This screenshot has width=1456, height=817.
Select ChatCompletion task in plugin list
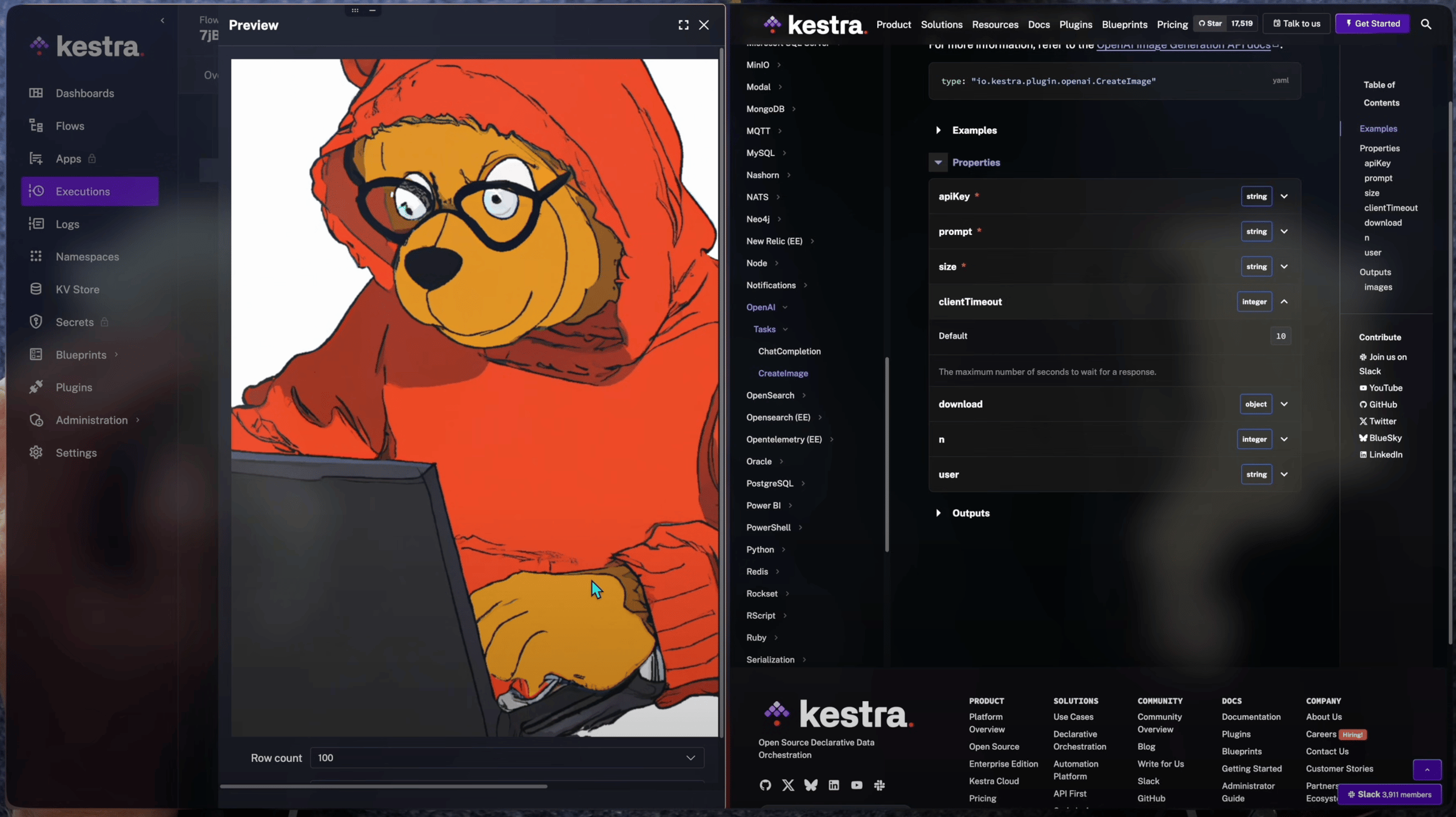point(789,351)
